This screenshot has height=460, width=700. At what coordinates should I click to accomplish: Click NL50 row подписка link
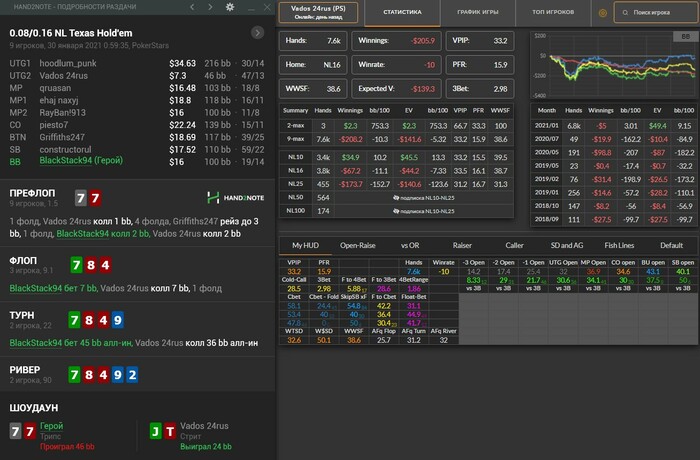[x=423, y=198]
